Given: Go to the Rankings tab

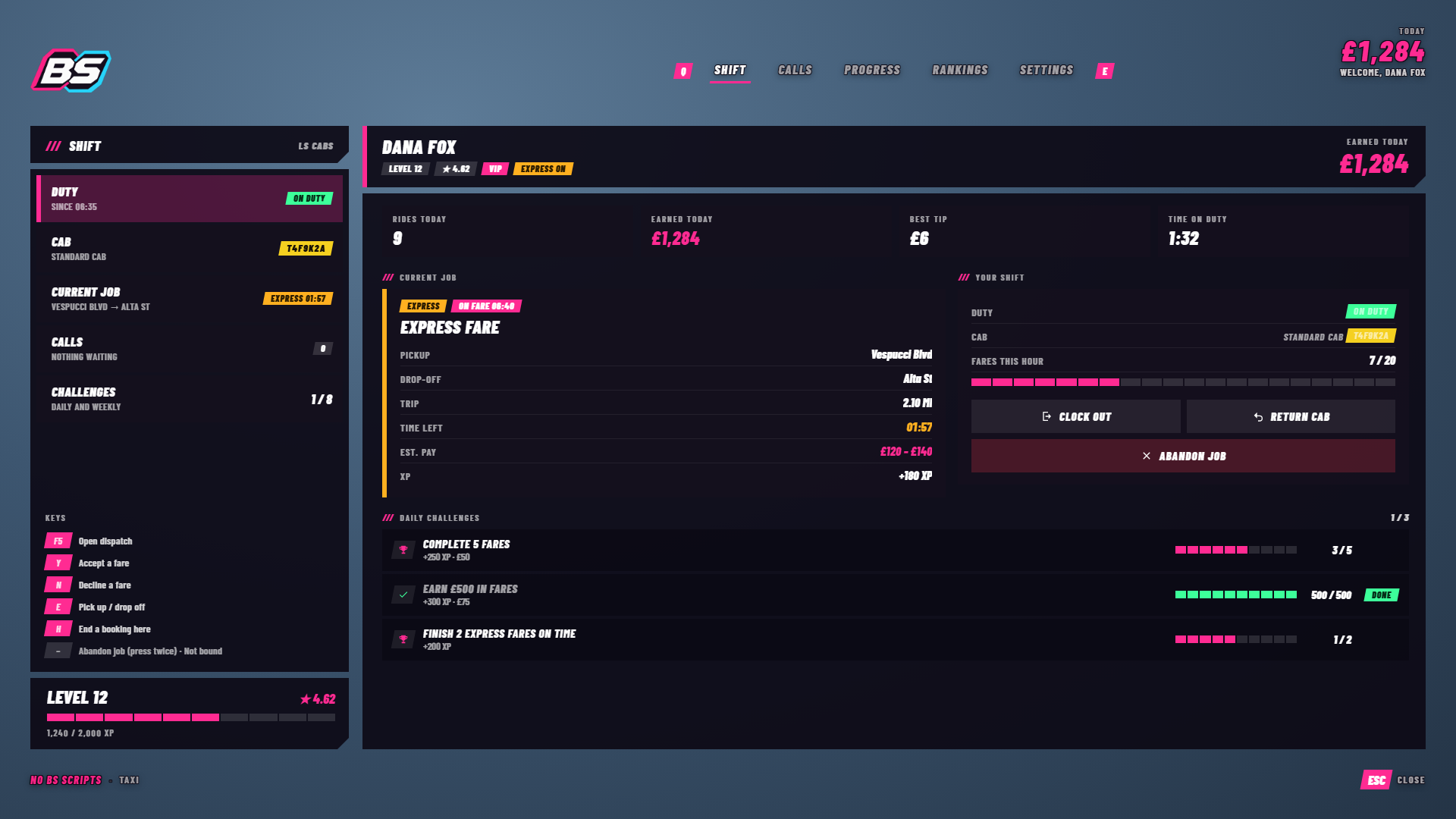Looking at the screenshot, I should point(960,71).
